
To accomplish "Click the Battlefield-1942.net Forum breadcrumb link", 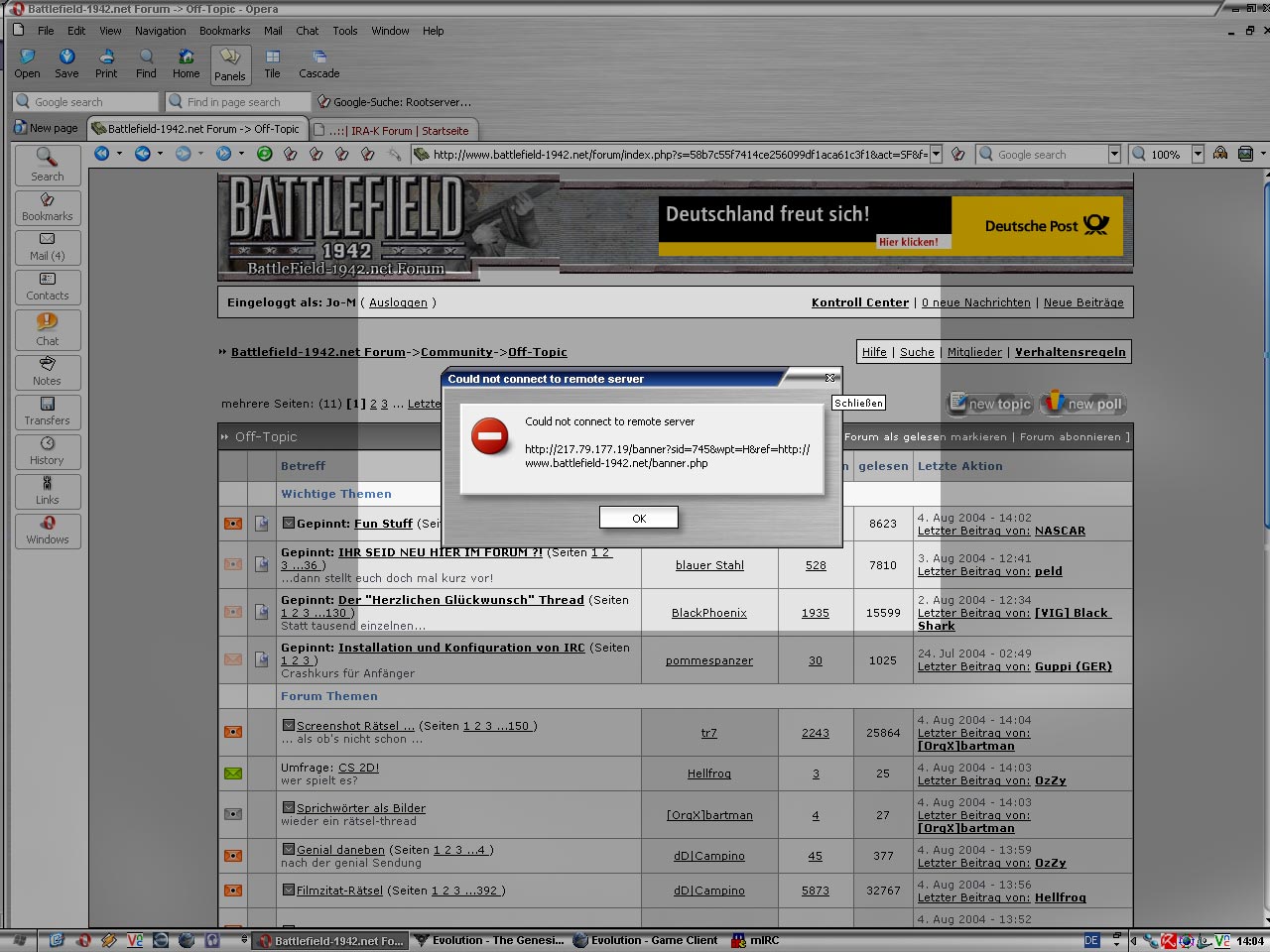I will click(318, 352).
